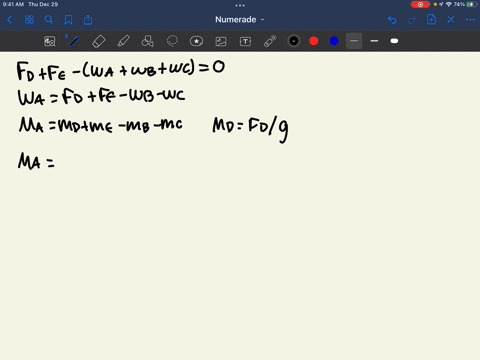The height and width of the screenshot is (360, 480).
Task: Choose the black pen color
Action: [294, 41]
